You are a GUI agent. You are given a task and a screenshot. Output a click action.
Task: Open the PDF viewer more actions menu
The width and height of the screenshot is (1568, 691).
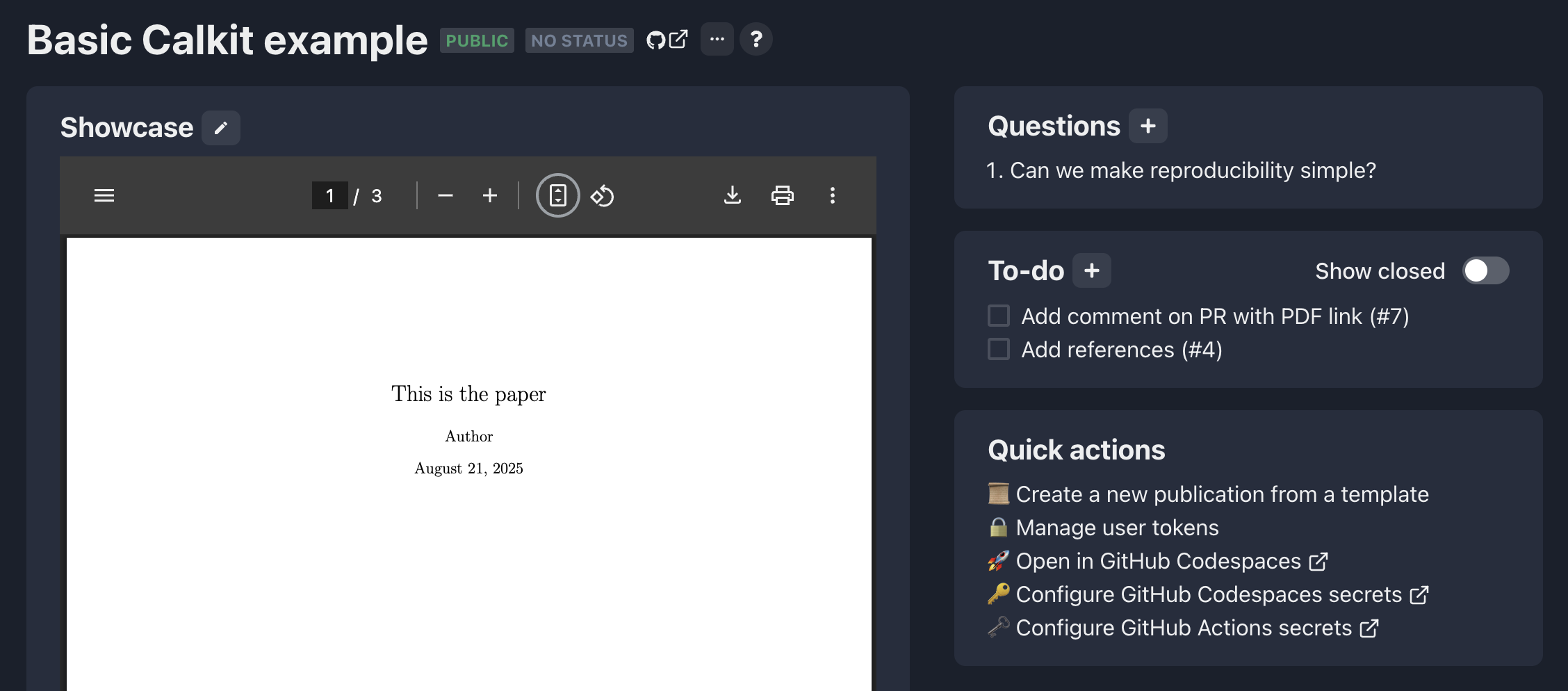coord(833,195)
